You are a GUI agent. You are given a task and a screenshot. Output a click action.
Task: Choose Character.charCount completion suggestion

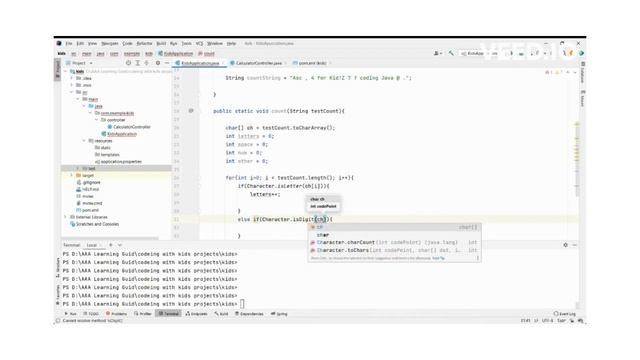pos(394,242)
